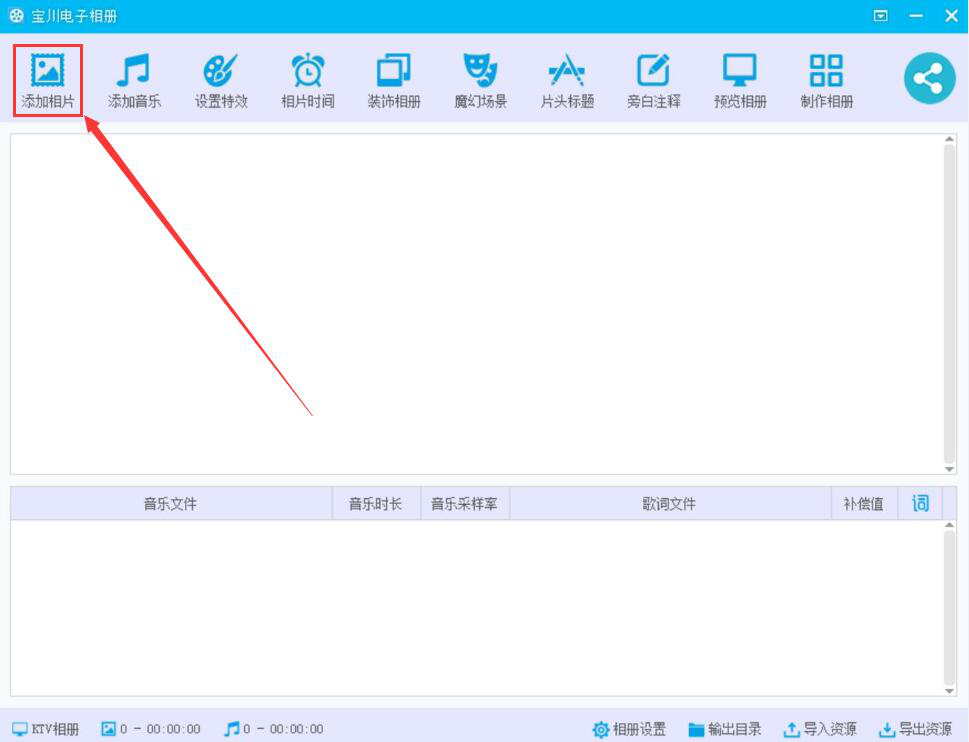The image size is (969, 742).
Task: Click the round share button
Action: (929, 78)
